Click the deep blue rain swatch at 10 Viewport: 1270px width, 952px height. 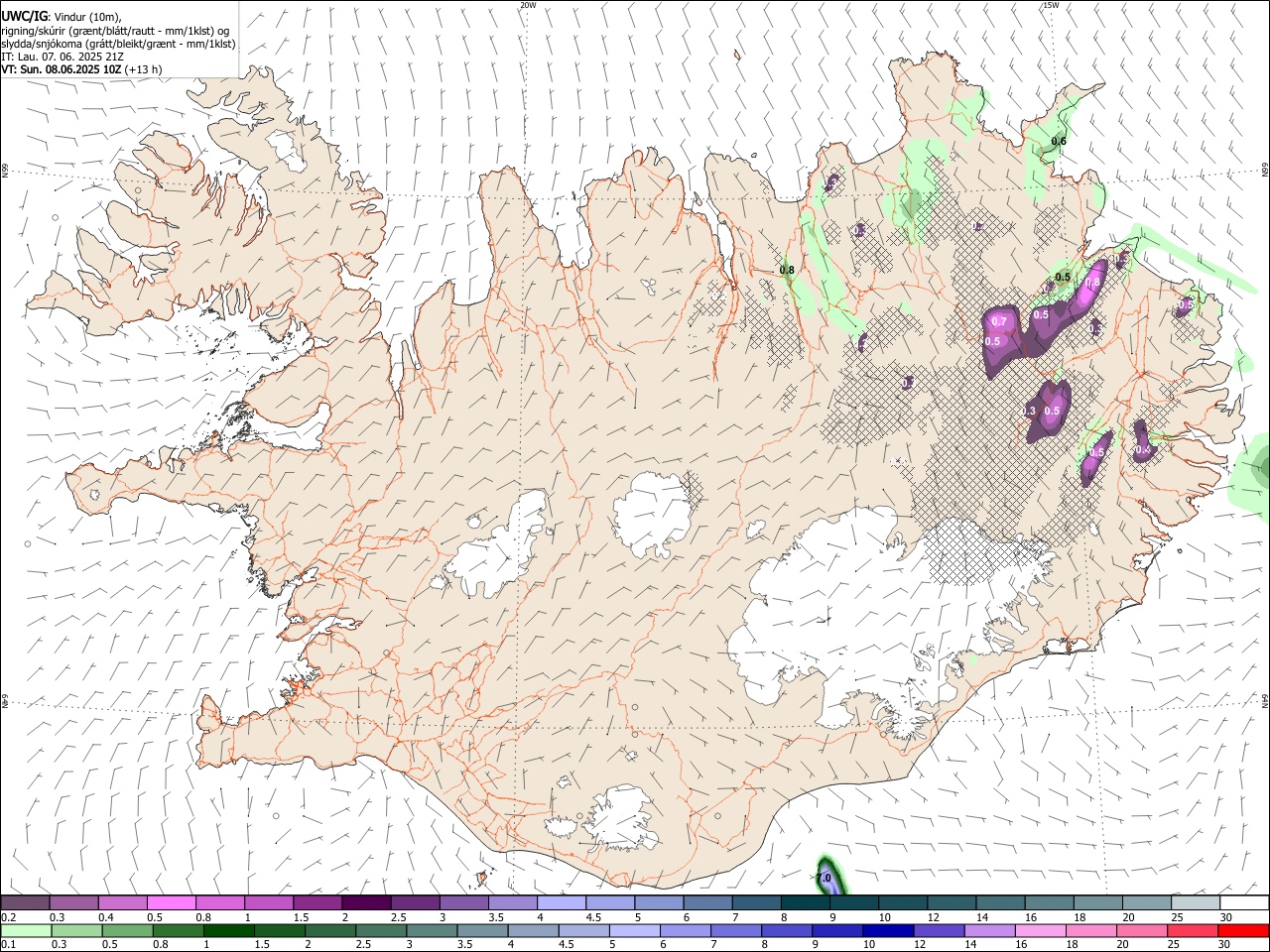888,931
